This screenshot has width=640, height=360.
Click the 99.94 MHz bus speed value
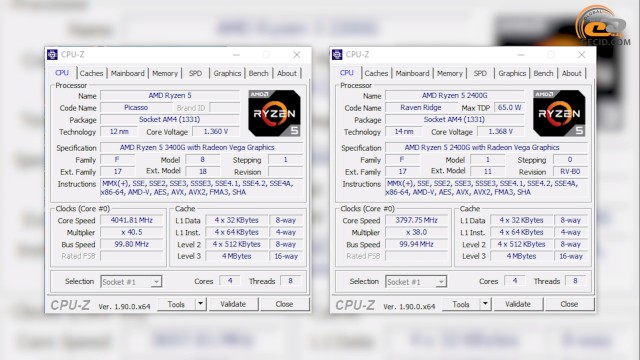pos(417,244)
